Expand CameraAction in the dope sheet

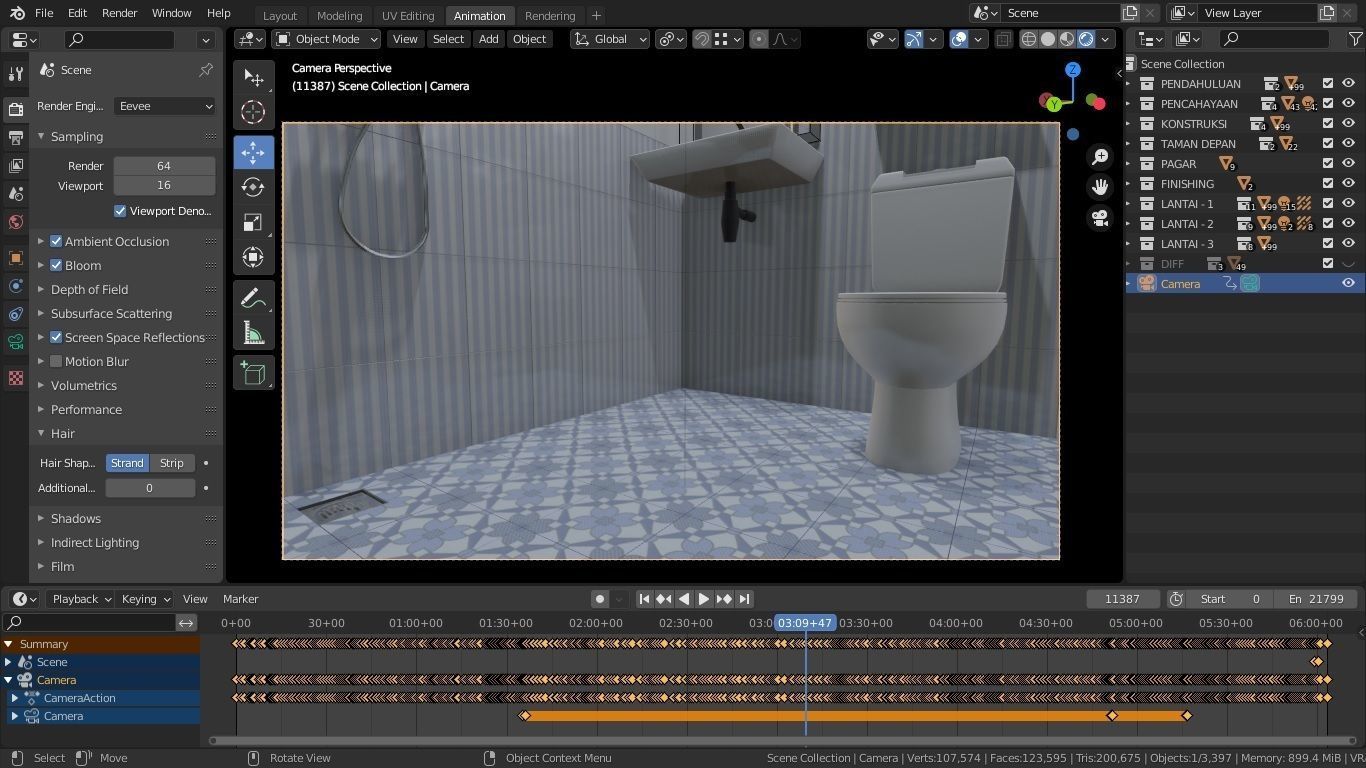coord(15,698)
